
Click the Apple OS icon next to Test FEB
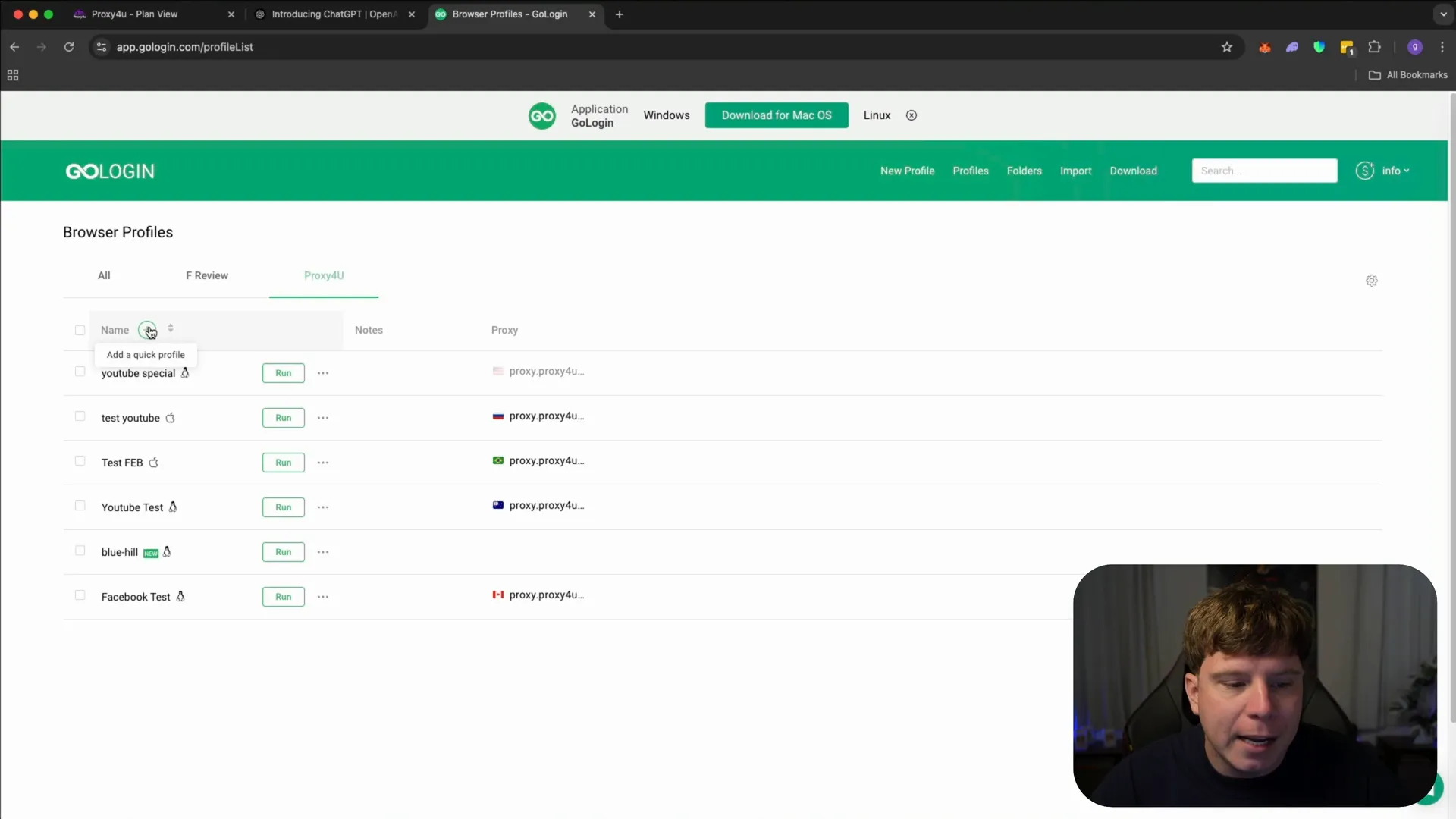(153, 462)
